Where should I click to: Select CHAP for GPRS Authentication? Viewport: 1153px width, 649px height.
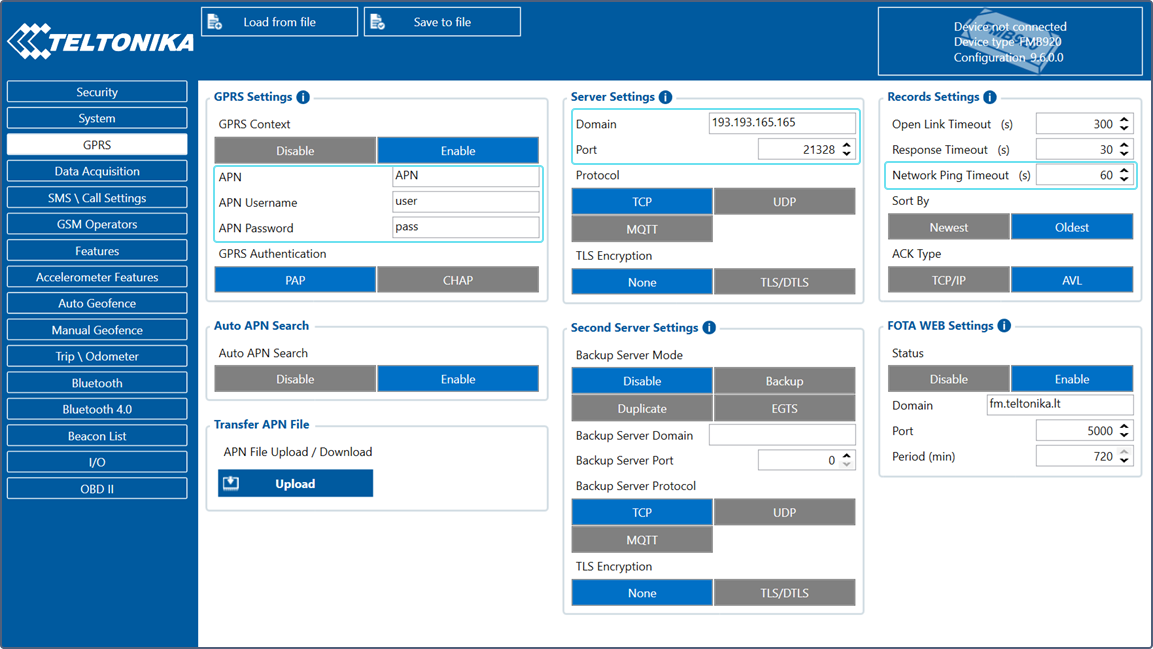point(457,281)
